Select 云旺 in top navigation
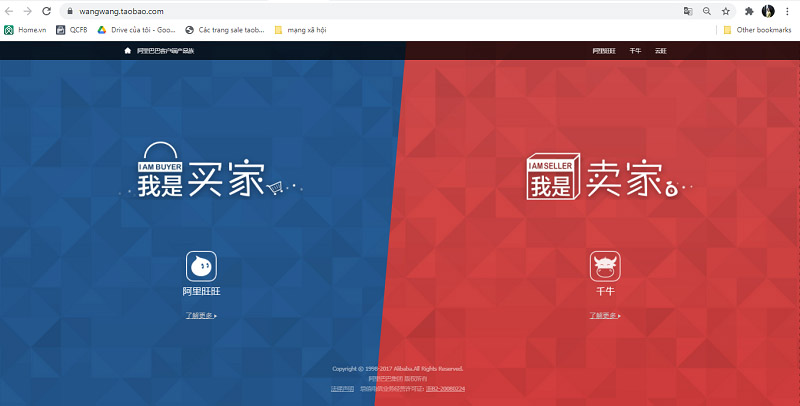This screenshot has width=800, height=406. pos(661,50)
